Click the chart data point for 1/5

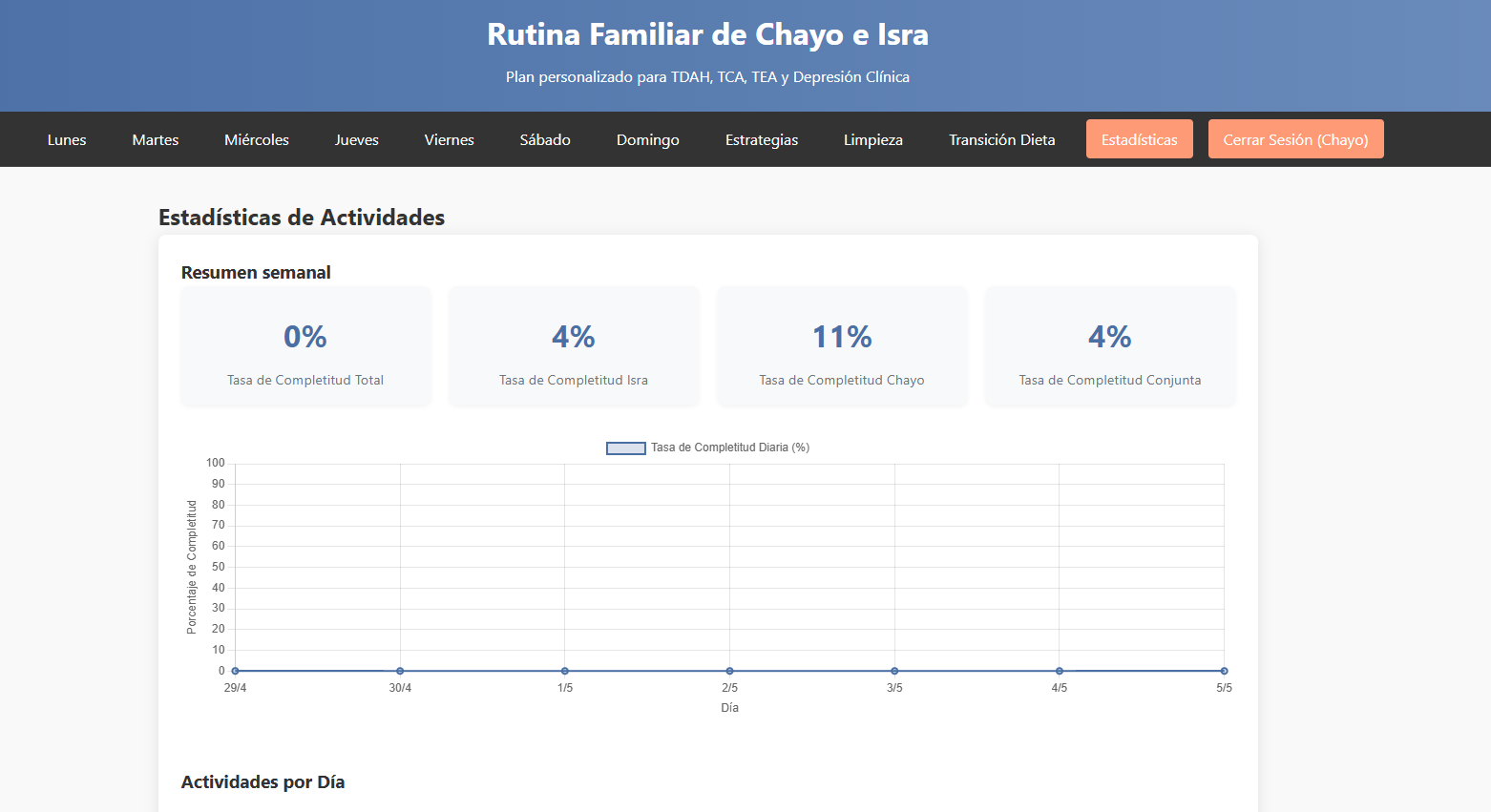[565, 671]
